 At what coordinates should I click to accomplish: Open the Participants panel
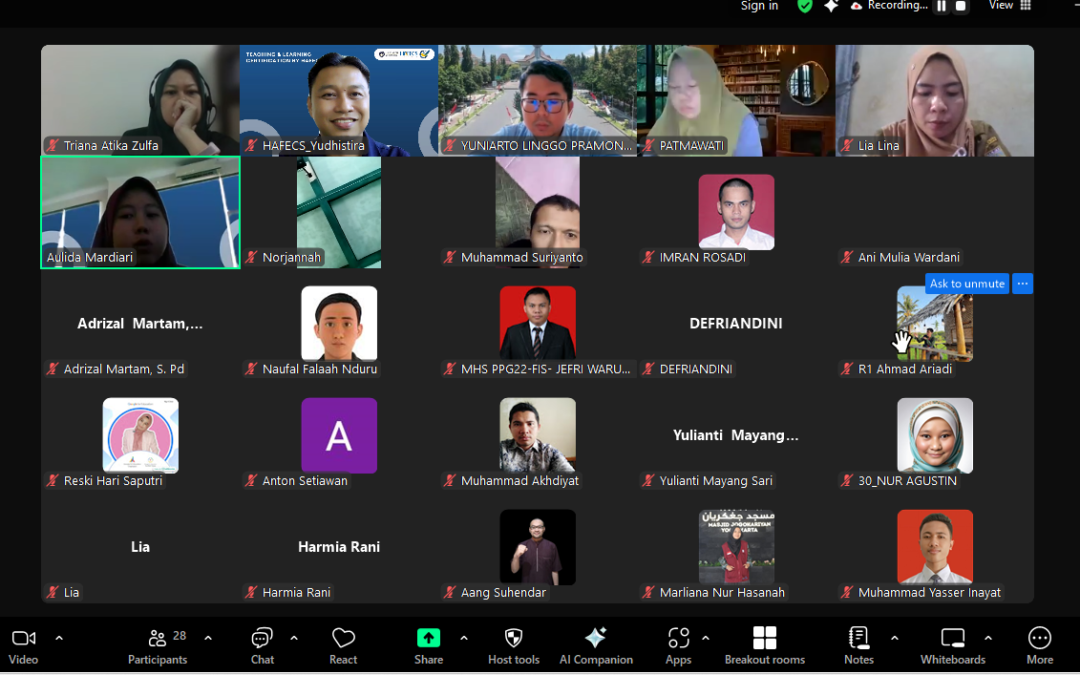pyautogui.click(x=158, y=646)
